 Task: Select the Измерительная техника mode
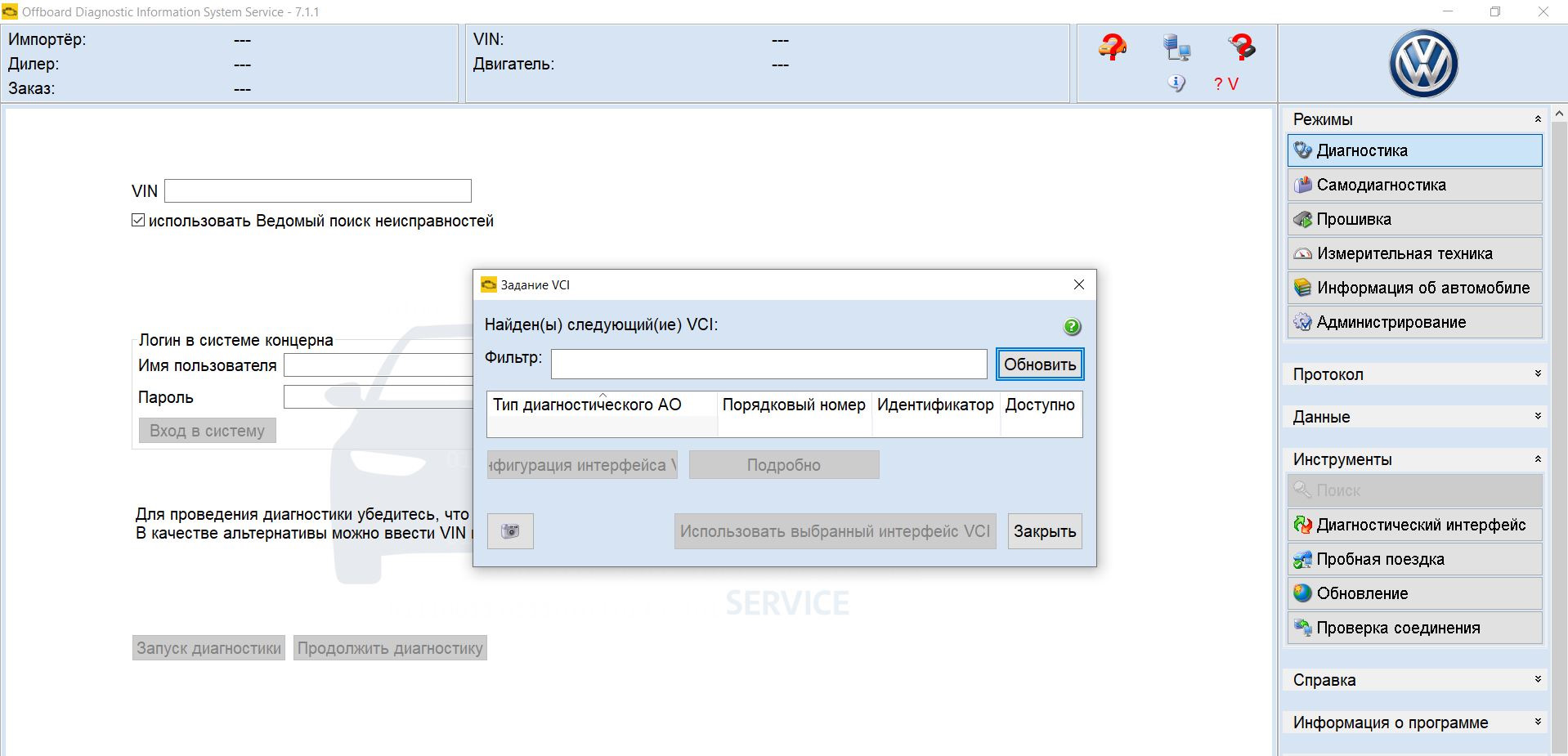point(1404,253)
